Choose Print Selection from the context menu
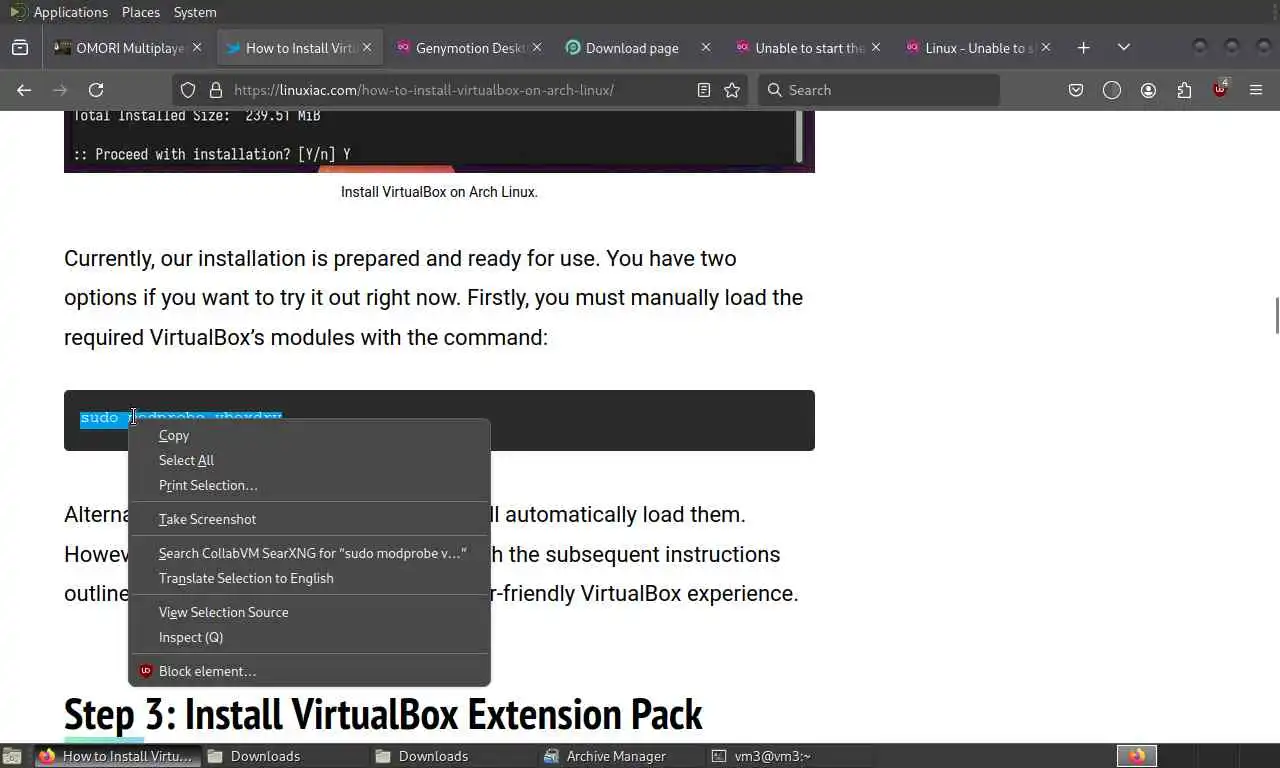Image resolution: width=1280 pixels, height=768 pixels. tap(309, 485)
